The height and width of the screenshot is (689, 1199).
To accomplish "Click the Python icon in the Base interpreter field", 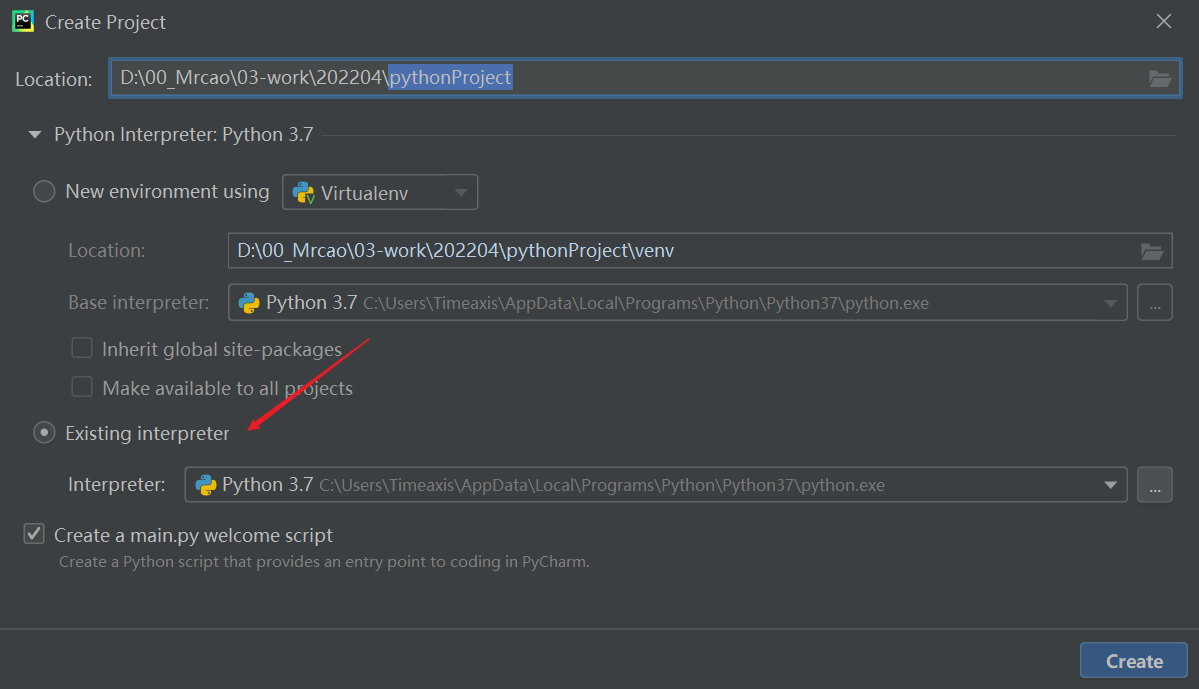I will (x=249, y=303).
